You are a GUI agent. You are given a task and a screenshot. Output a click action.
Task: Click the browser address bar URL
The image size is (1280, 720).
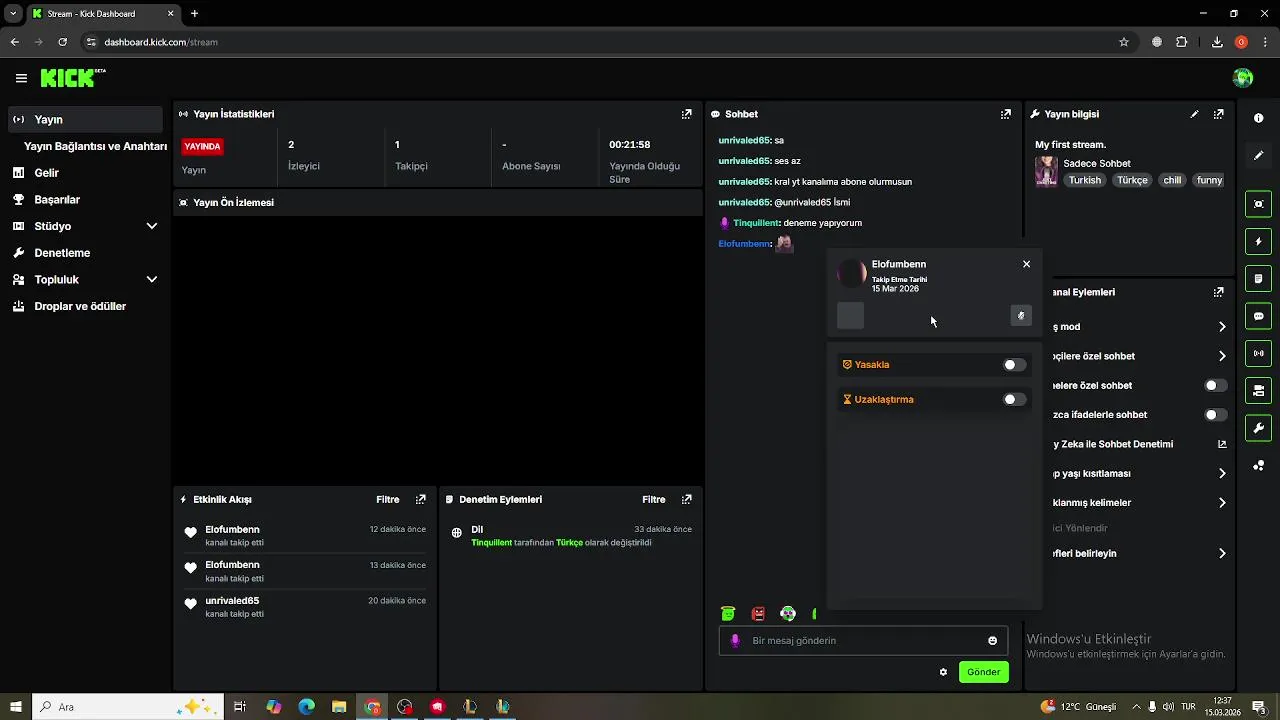click(161, 42)
